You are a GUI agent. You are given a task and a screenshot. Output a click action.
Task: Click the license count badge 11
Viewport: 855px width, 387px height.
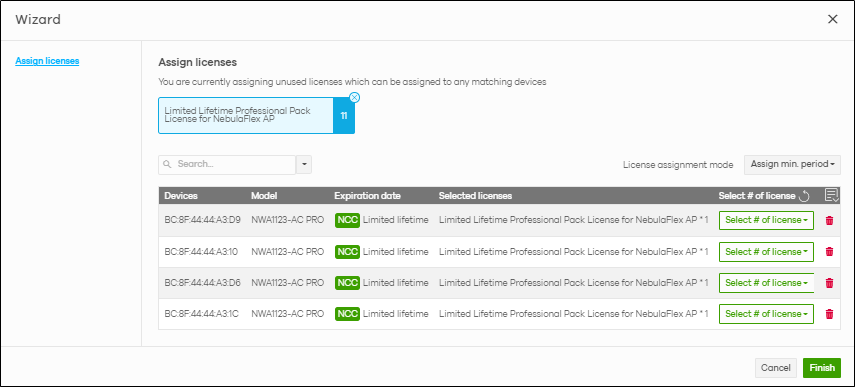point(344,116)
